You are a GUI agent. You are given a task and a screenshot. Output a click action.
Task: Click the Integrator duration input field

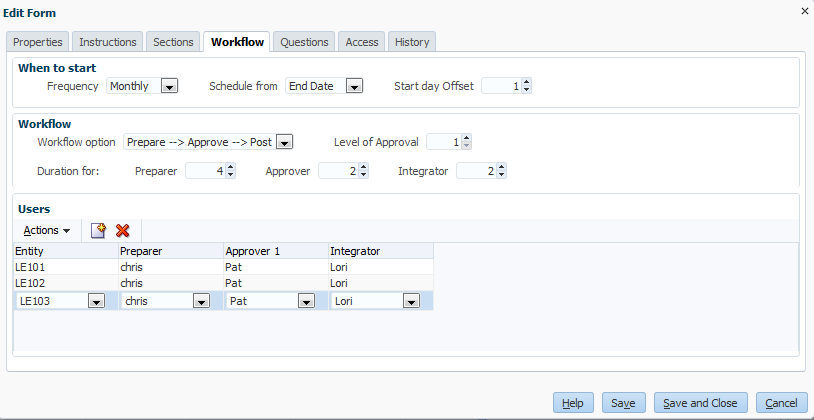[x=476, y=172]
